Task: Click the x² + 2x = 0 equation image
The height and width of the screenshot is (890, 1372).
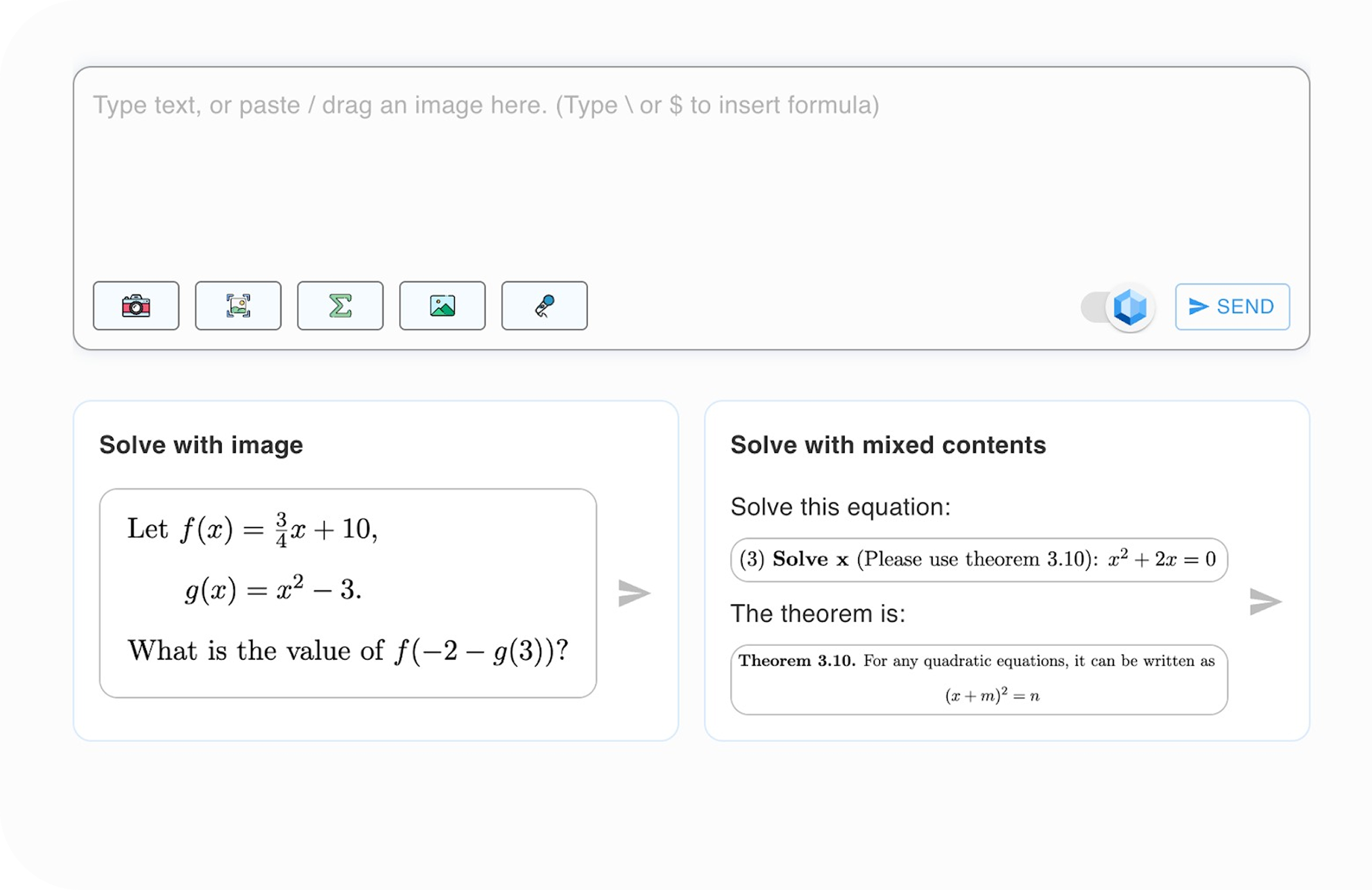Action: [978, 559]
